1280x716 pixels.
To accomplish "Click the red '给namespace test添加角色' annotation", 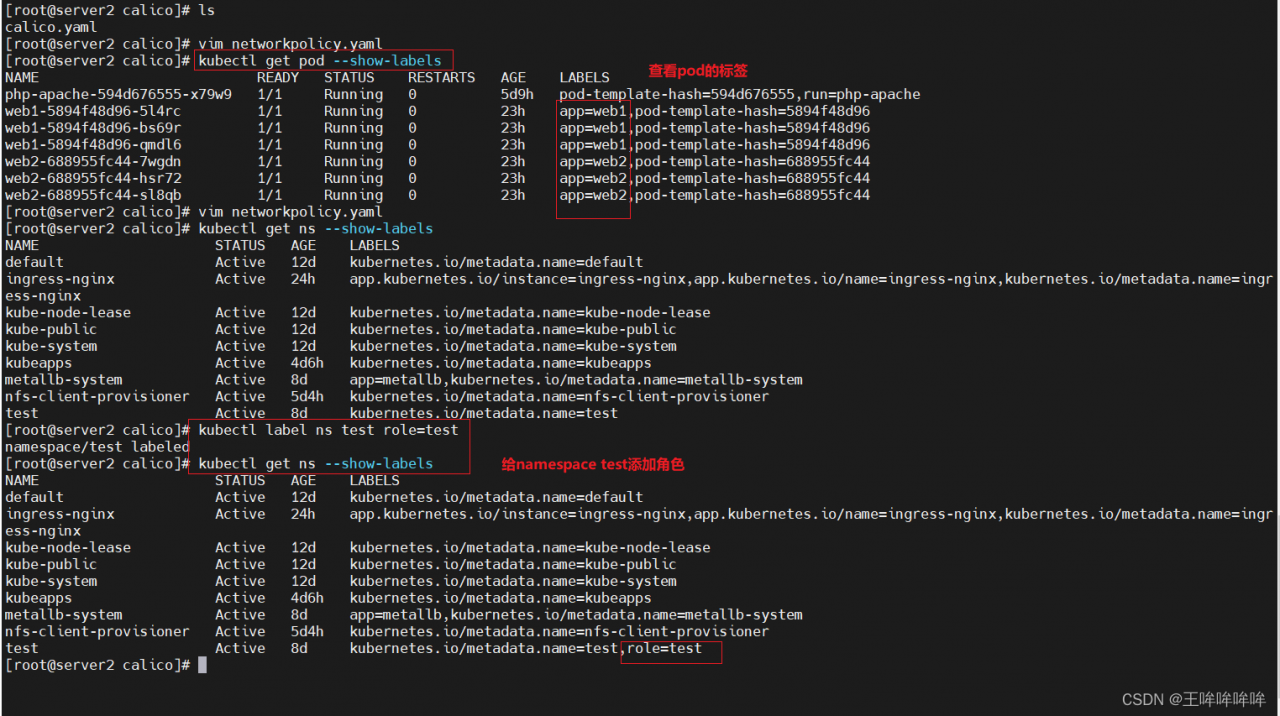I will pos(592,465).
